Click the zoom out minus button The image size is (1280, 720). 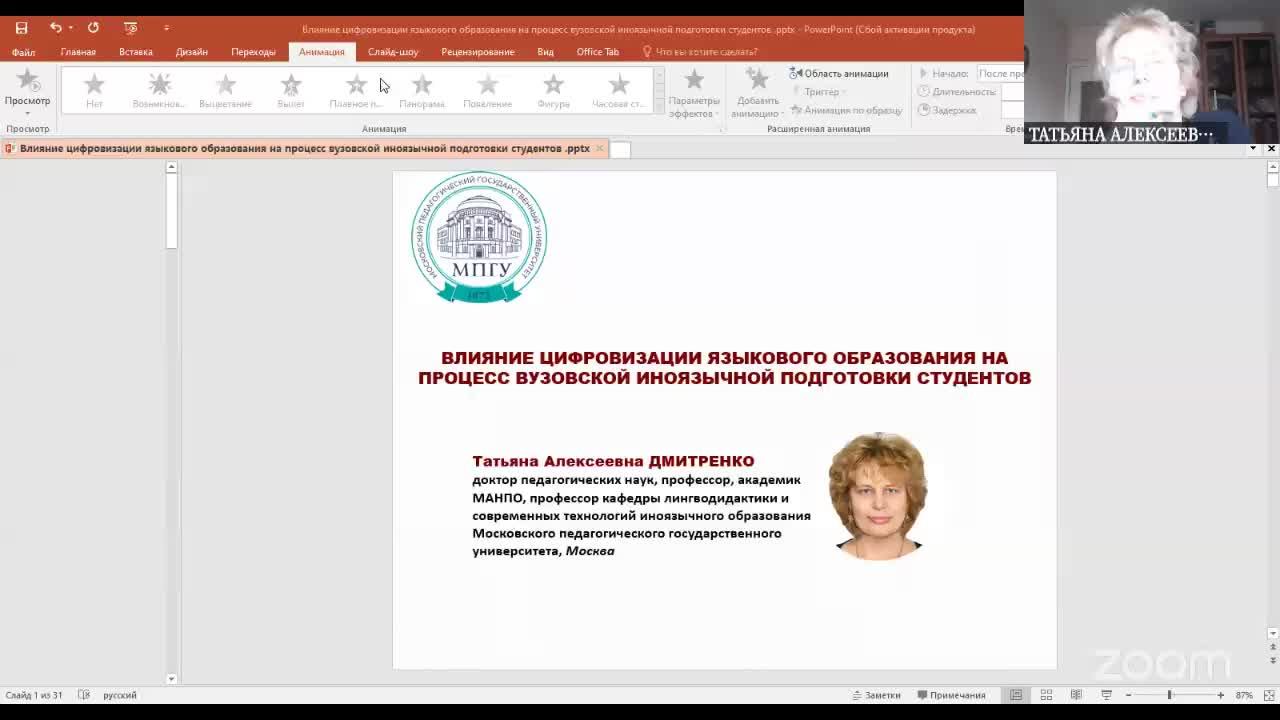tap(1128, 695)
